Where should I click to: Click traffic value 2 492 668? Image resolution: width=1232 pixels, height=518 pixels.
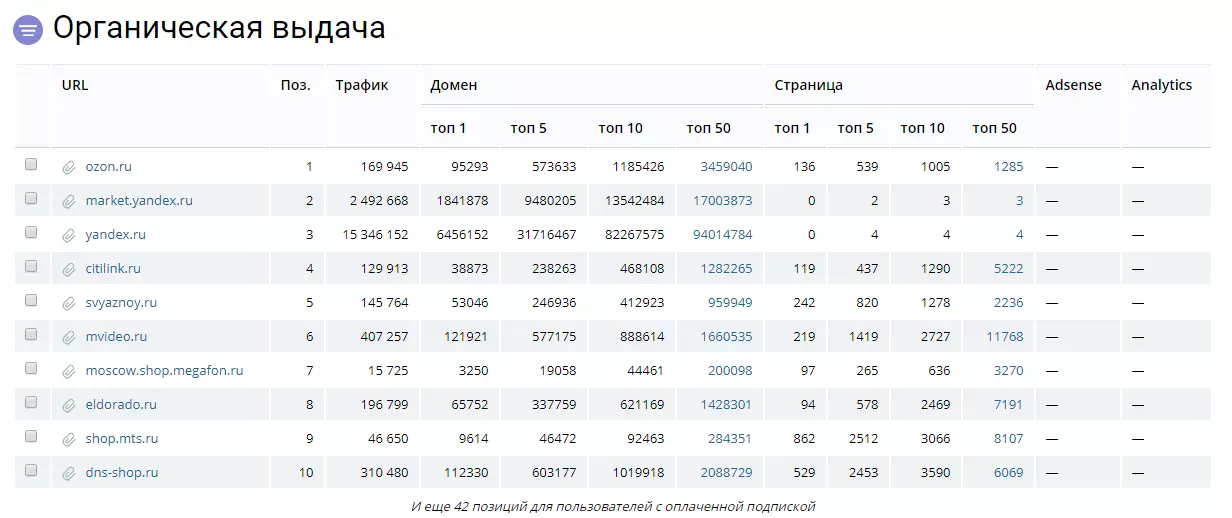click(378, 201)
